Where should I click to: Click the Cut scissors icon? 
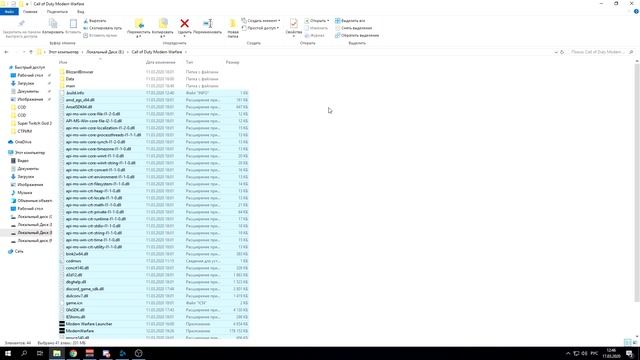[86, 20]
